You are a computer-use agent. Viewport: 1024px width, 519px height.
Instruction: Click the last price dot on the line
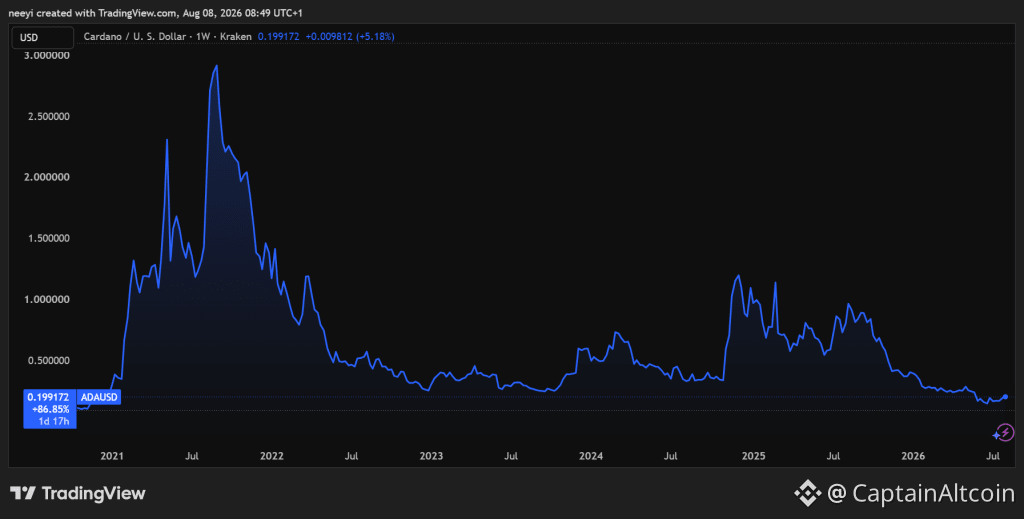point(1005,397)
